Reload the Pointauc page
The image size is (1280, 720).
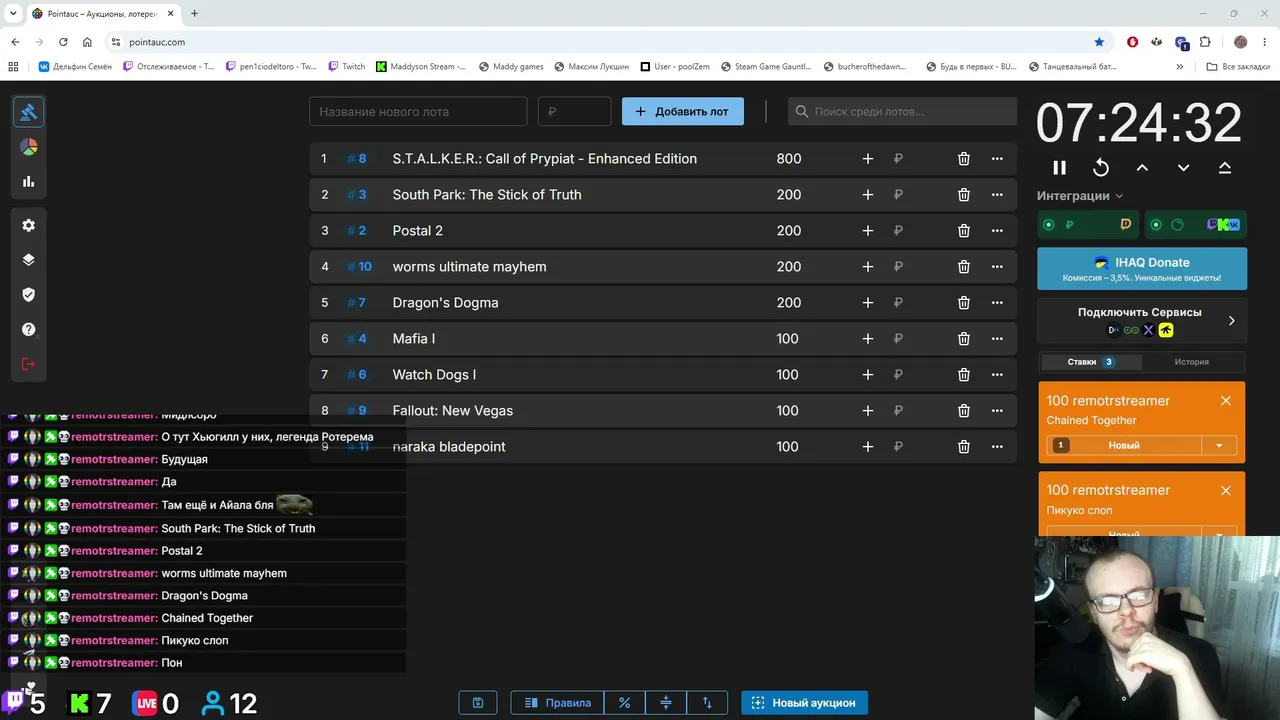click(x=63, y=42)
